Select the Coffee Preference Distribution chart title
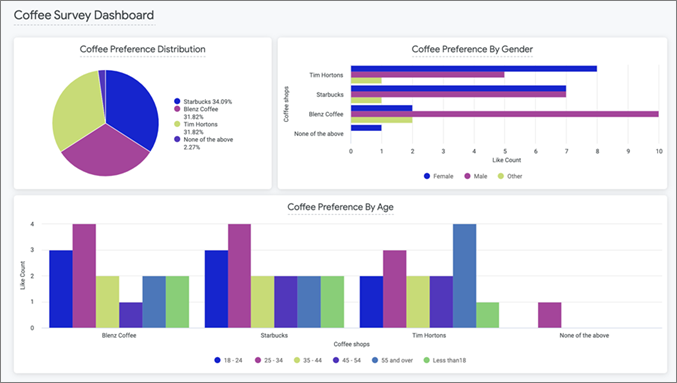Viewport: 677px width, 383px height. tap(142, 49)
